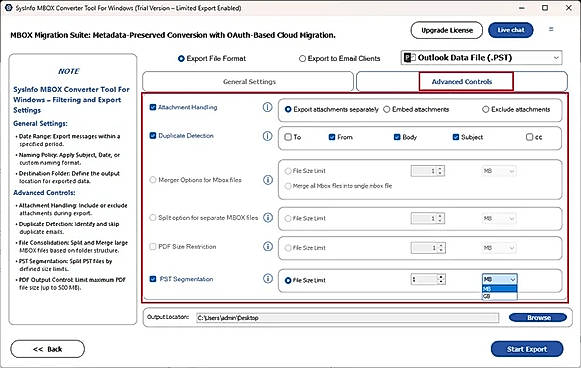The image size is (581, 368).
Task: Select Export to Email Clients option
Action: 302,59
